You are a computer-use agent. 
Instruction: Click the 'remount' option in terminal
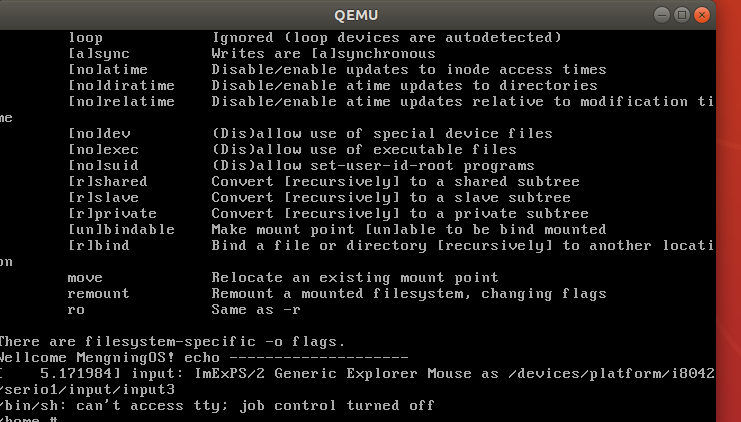[x=98, y=294]
